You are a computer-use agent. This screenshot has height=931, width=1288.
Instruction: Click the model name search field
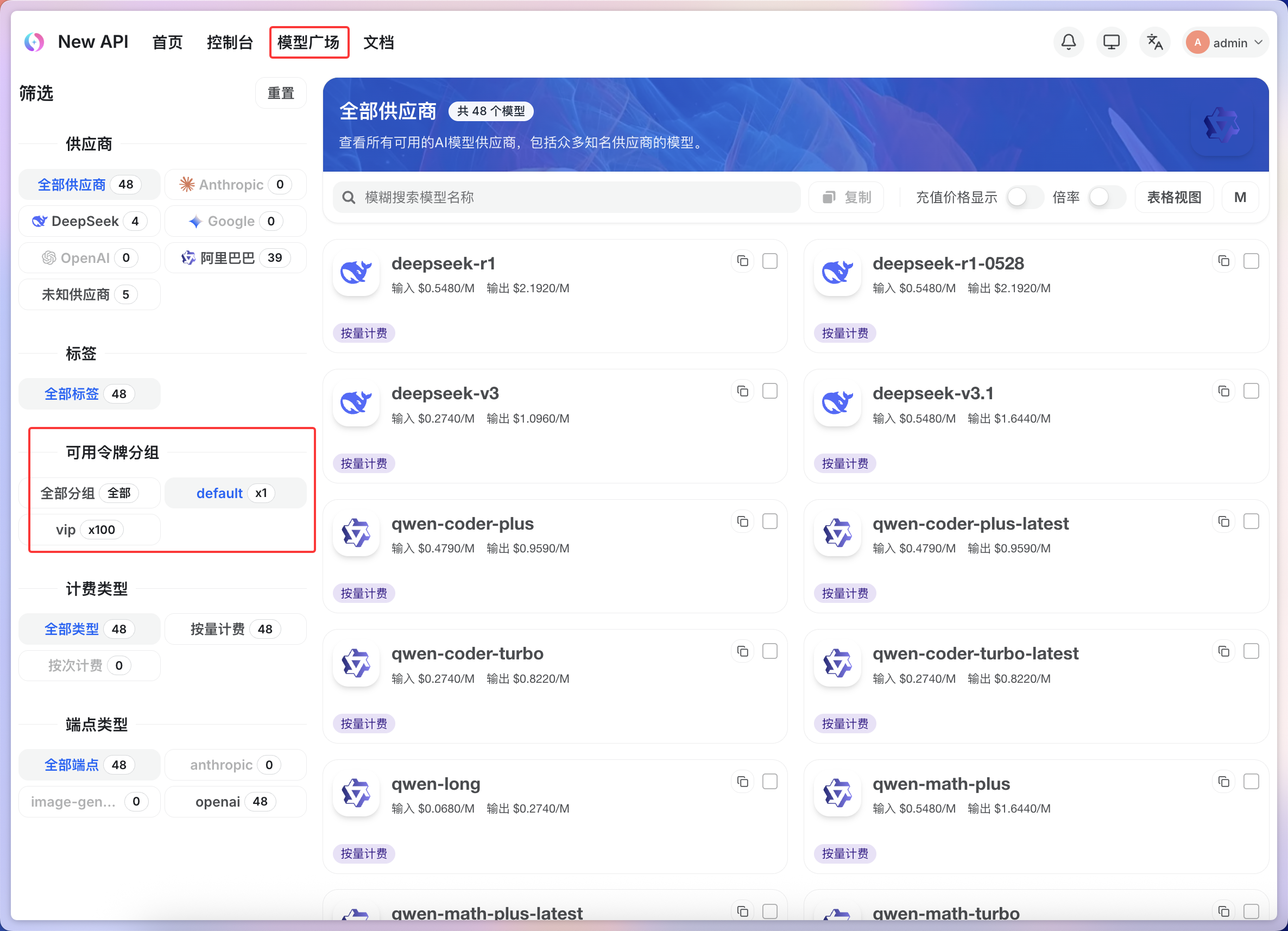point(566,197)
